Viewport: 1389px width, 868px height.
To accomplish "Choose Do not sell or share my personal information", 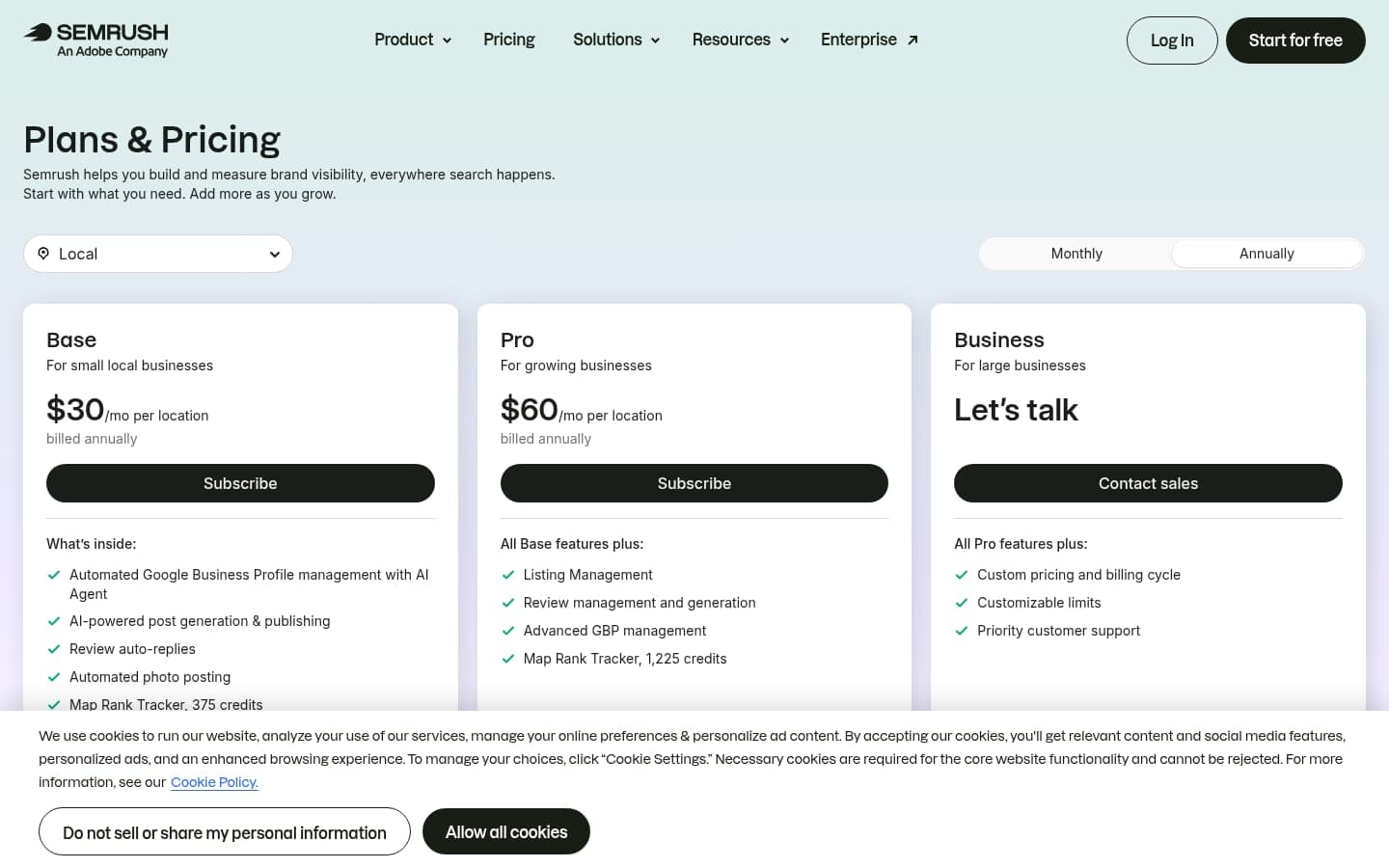I will click(x=225, y=831).
